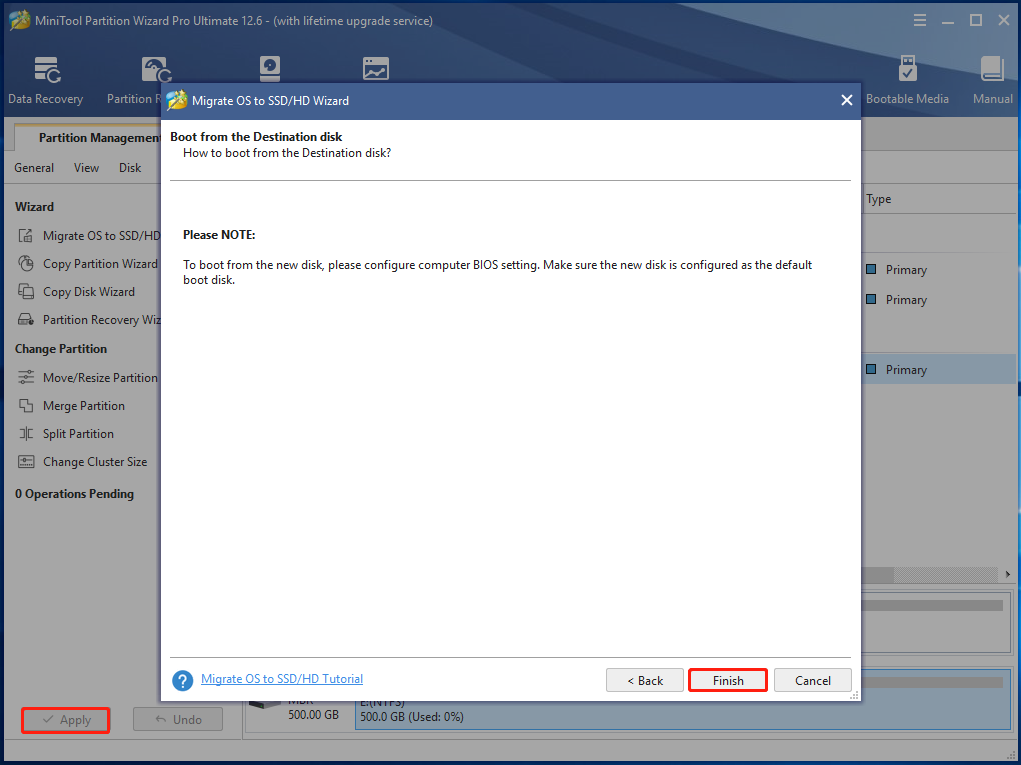Click the Back button in the wizard

645,680
